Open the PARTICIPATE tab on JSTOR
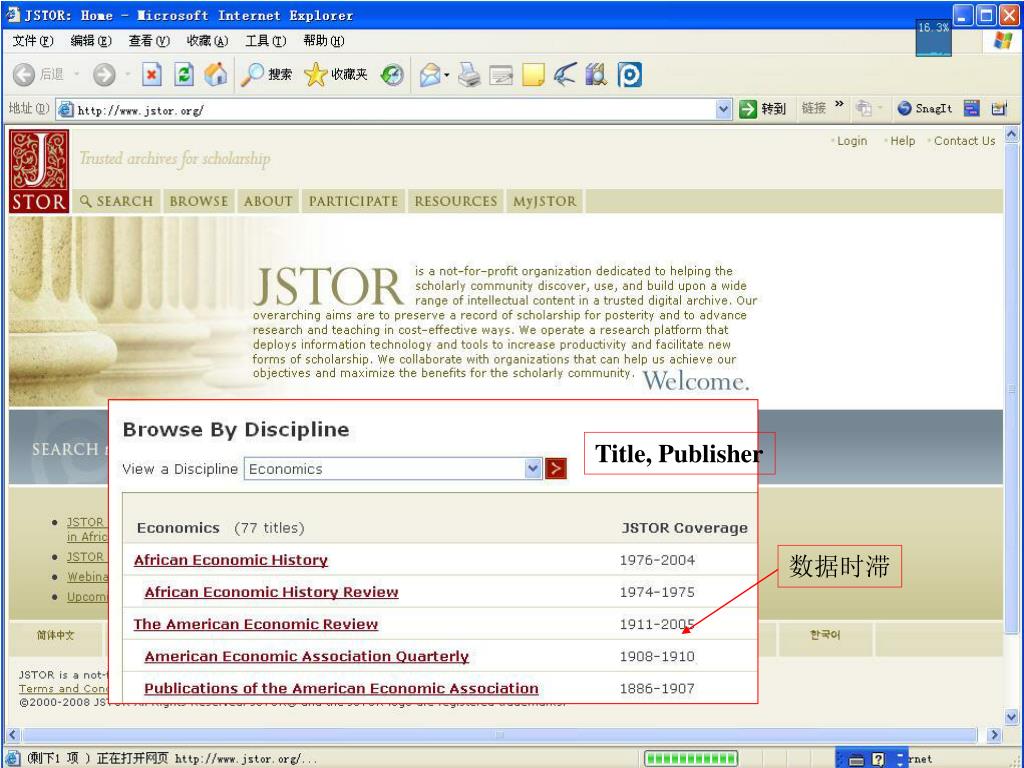The width and height of the screenshot is (1024, 768). (x=353, y=201)
